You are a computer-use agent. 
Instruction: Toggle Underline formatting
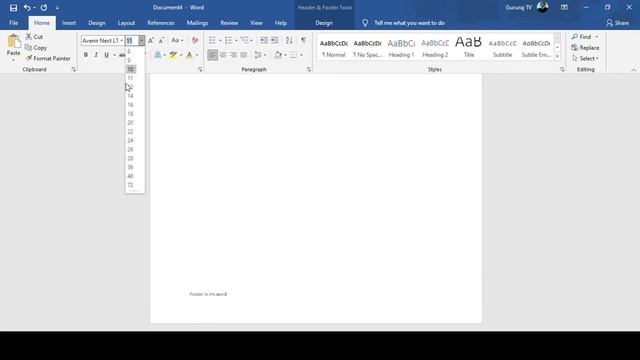pyautogui.click(x=107, y=55)
